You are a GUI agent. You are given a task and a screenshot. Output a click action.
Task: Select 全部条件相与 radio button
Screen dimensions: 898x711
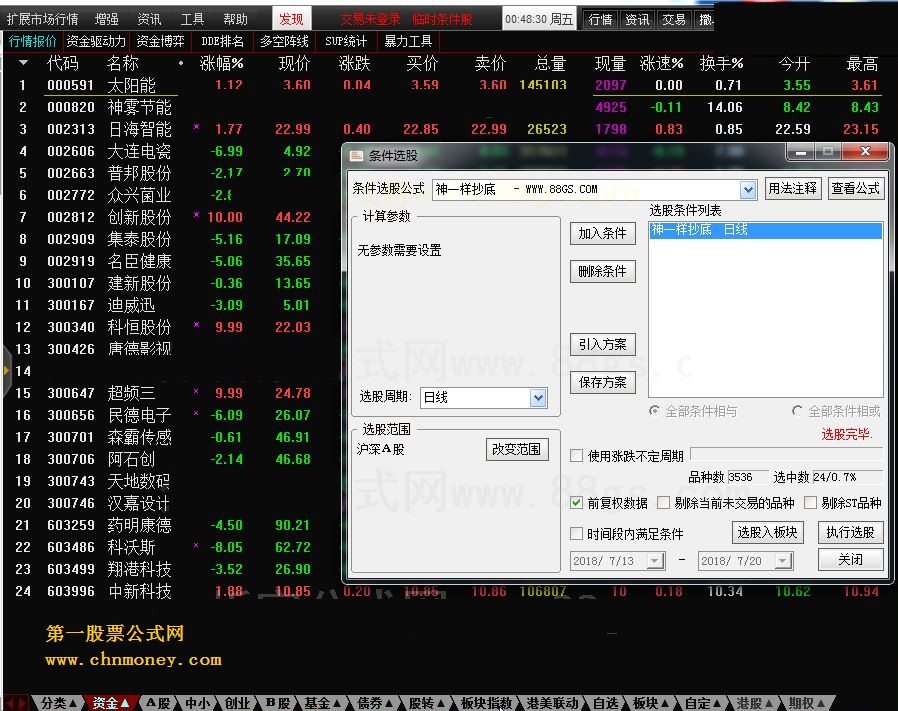click(x=654, y=411)
